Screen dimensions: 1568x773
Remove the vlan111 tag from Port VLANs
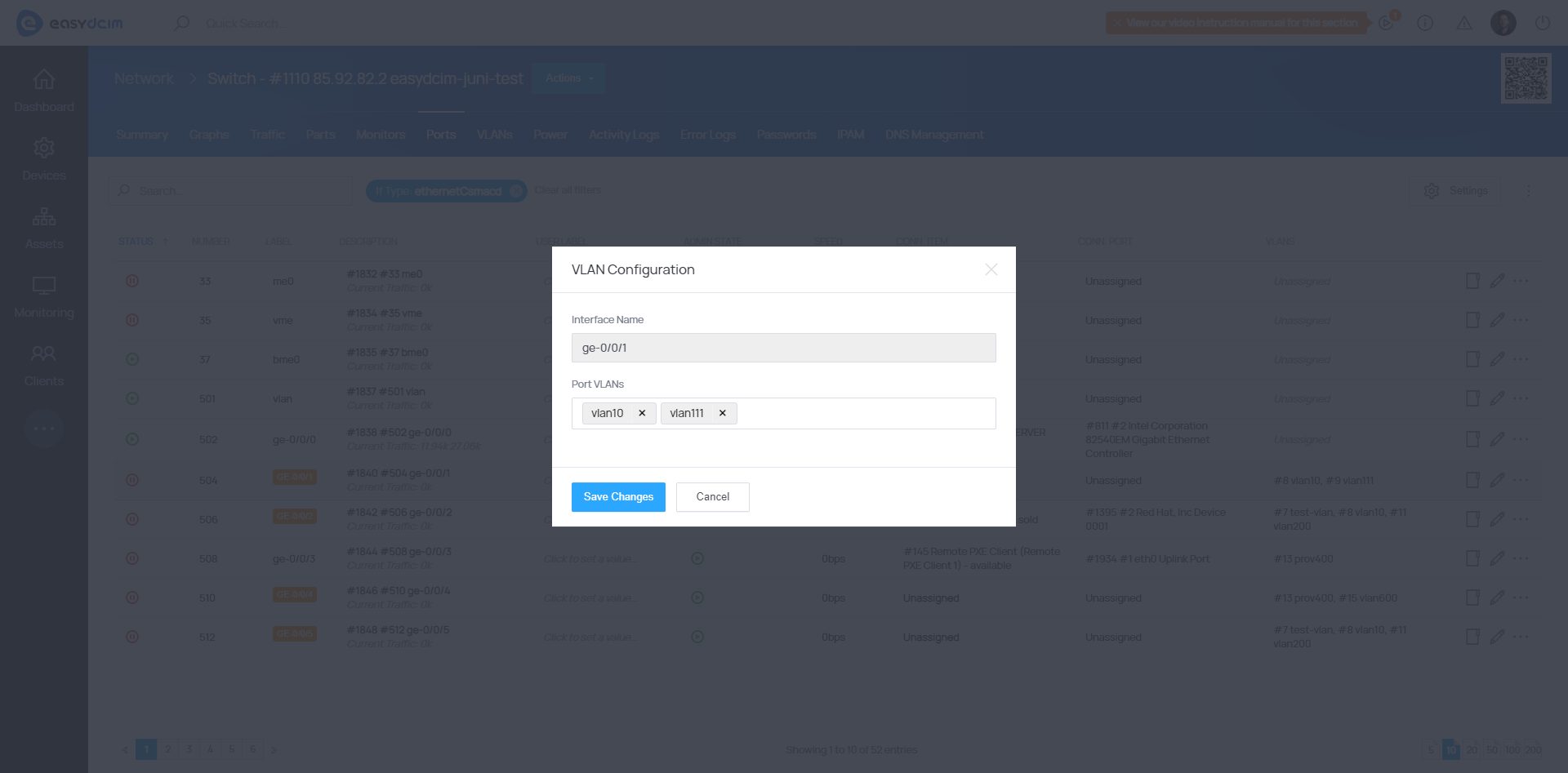tap(722, 413)
